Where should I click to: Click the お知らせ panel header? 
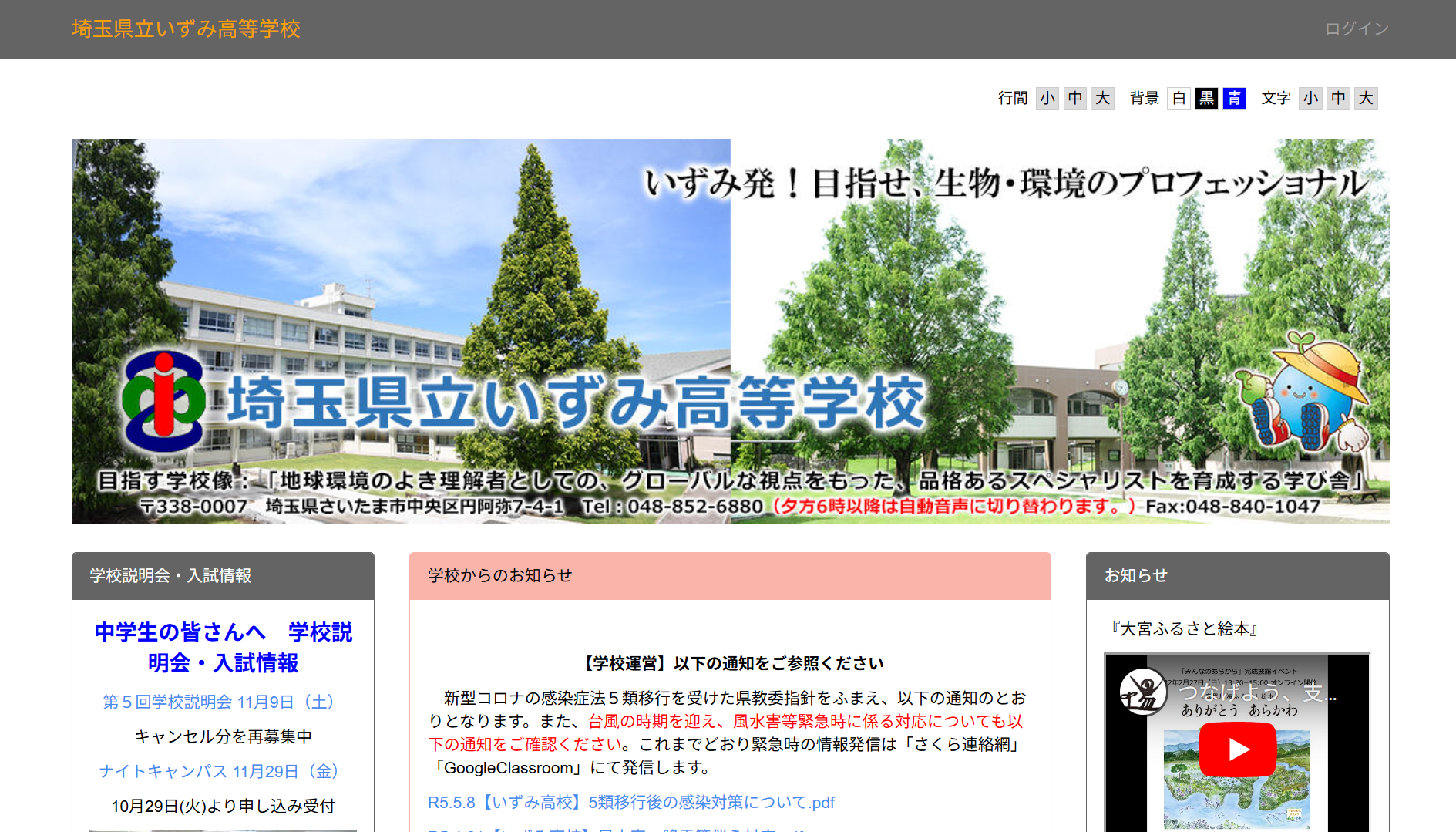point(1237,576)
